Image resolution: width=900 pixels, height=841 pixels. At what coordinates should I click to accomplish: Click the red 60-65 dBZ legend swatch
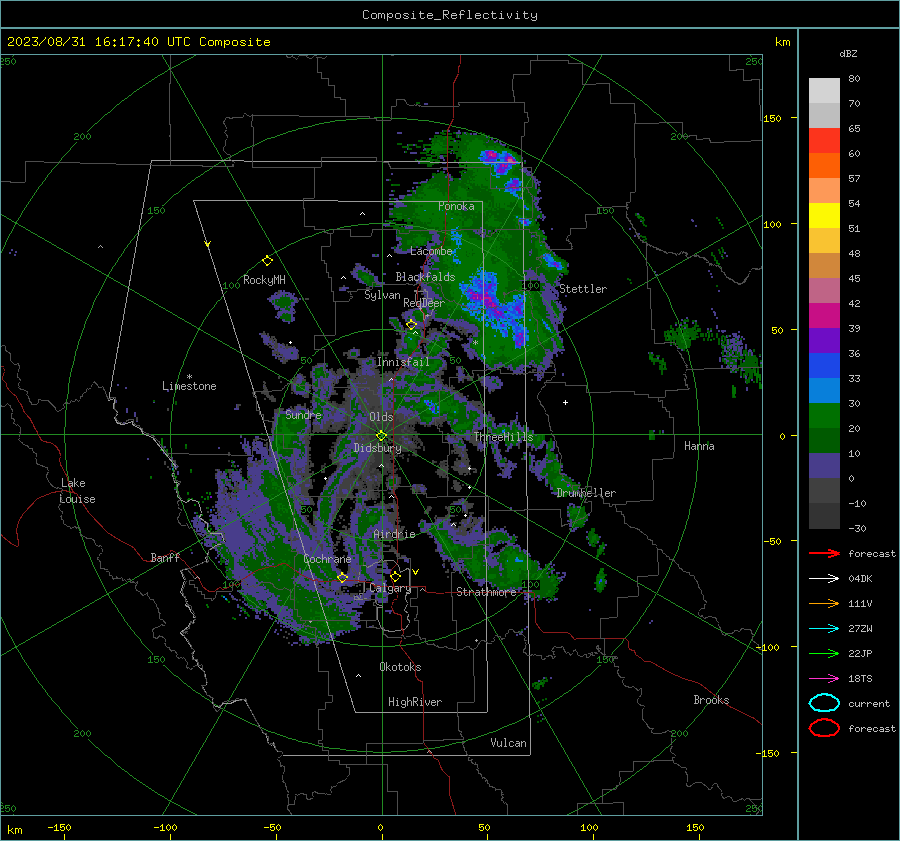[824, 141]
